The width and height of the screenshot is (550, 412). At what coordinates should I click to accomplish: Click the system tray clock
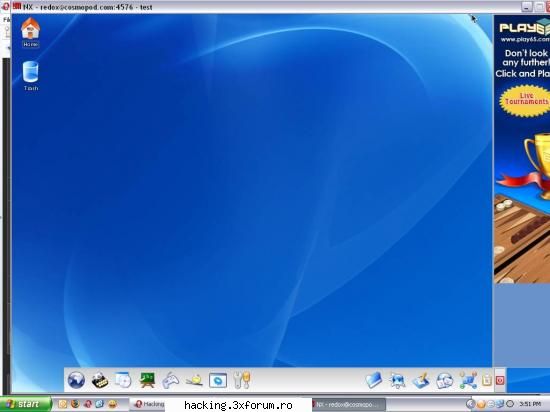click(x=530, y=404)
